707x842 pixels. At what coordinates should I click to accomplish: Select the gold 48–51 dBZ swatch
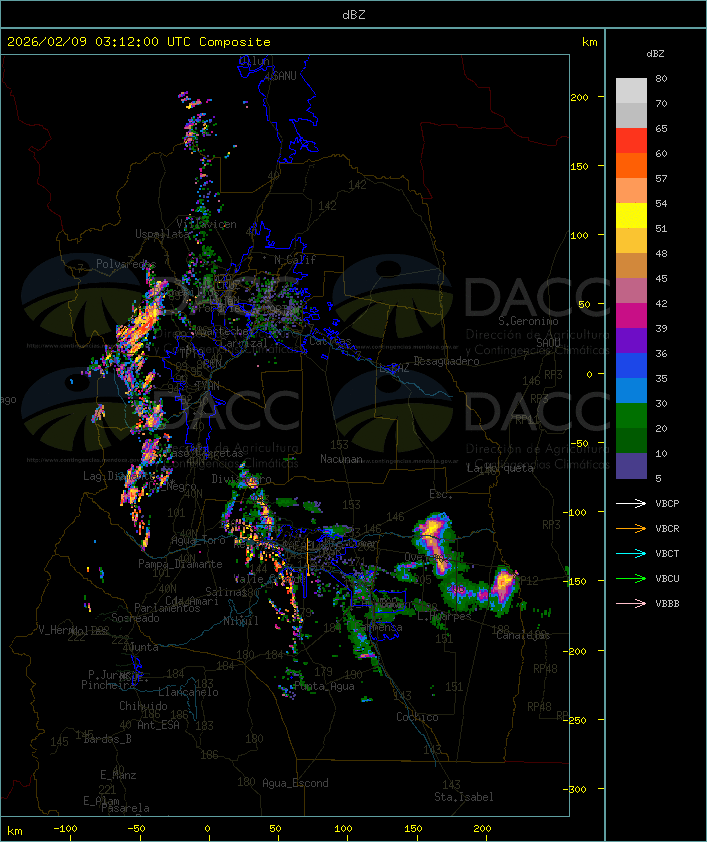click(631, 241)
